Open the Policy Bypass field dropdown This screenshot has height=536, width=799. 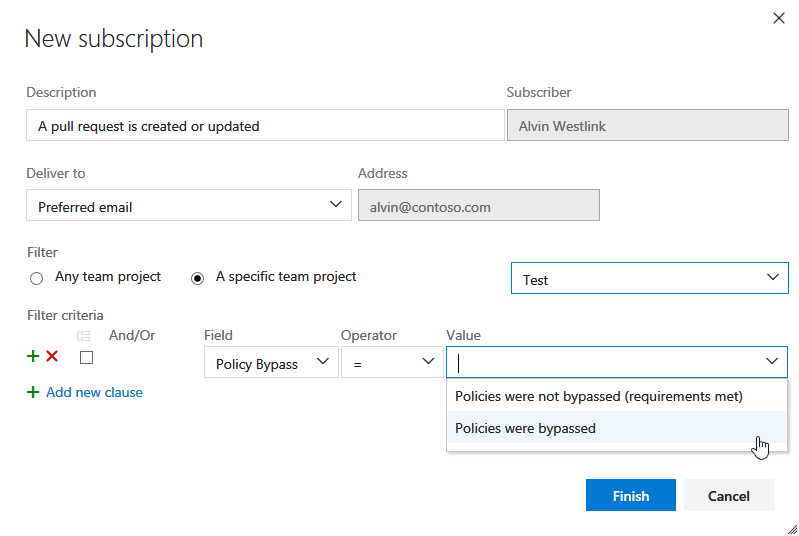[x=270, y=363]
